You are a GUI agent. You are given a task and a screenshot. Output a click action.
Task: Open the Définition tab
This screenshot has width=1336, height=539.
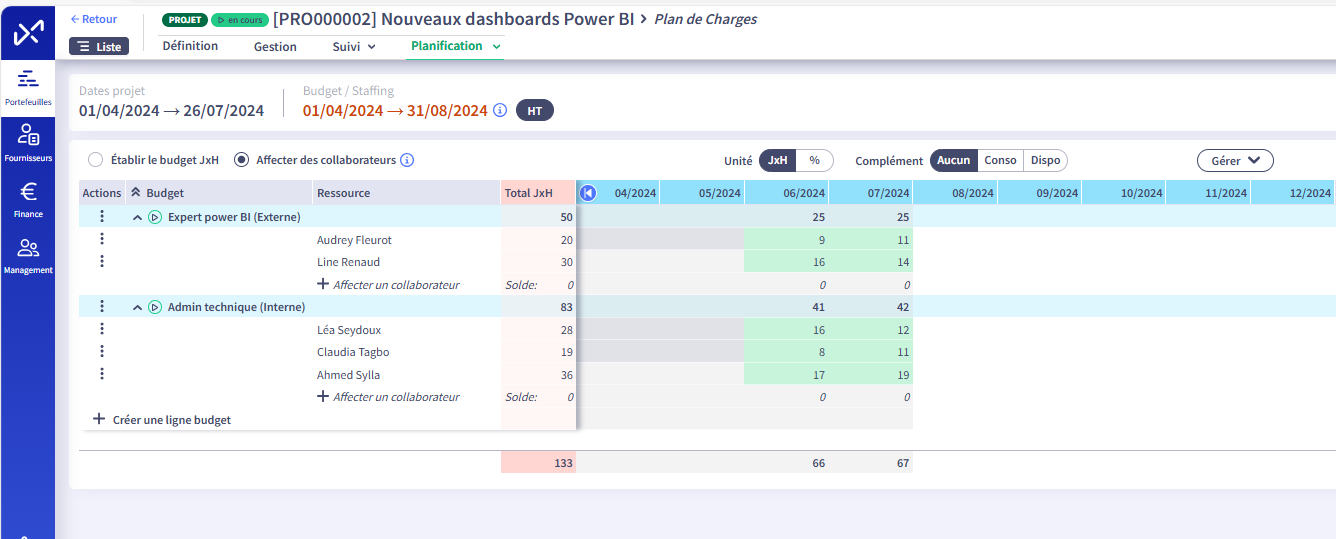coord(190,46)
